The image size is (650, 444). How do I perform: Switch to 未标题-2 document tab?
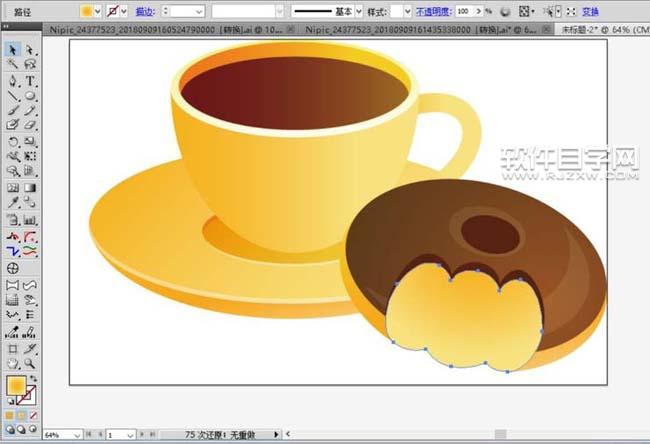(x=604, y=29)
